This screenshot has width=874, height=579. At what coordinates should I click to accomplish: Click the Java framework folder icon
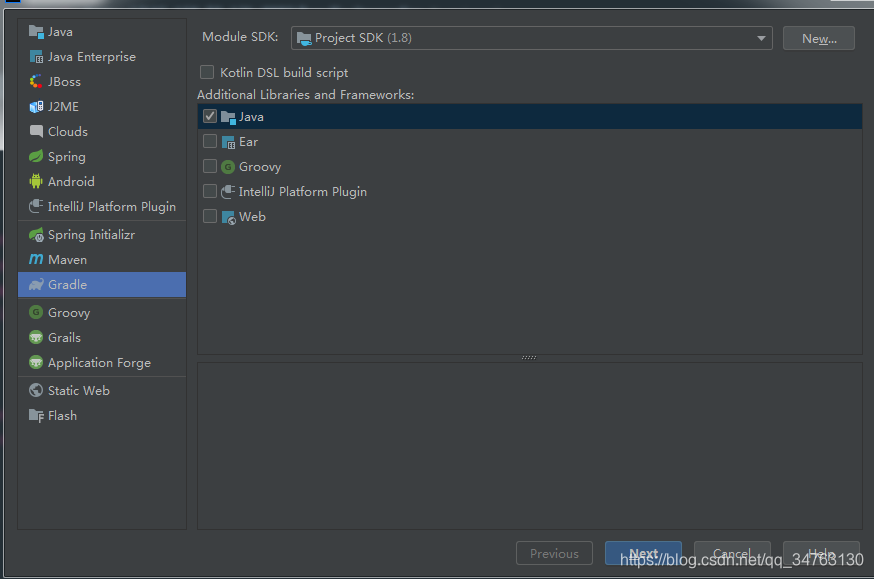coord(228,117)
